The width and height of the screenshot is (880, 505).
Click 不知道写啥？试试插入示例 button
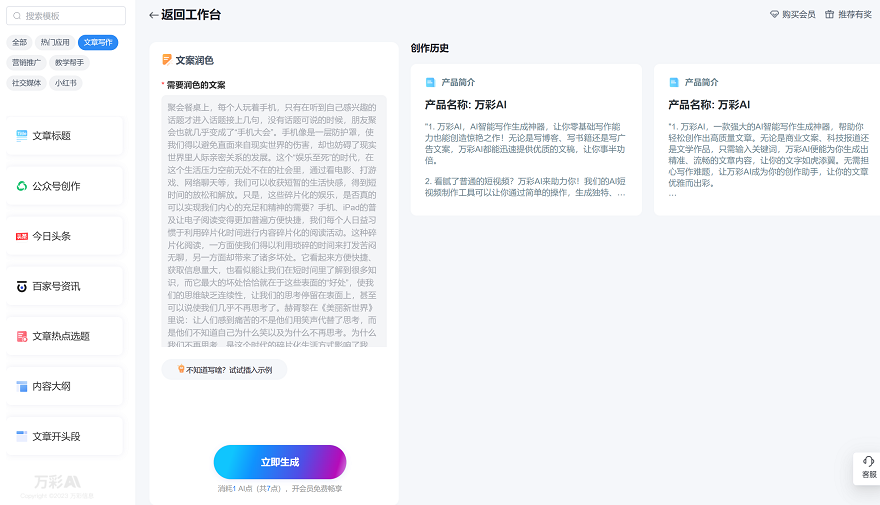point(224,370)
